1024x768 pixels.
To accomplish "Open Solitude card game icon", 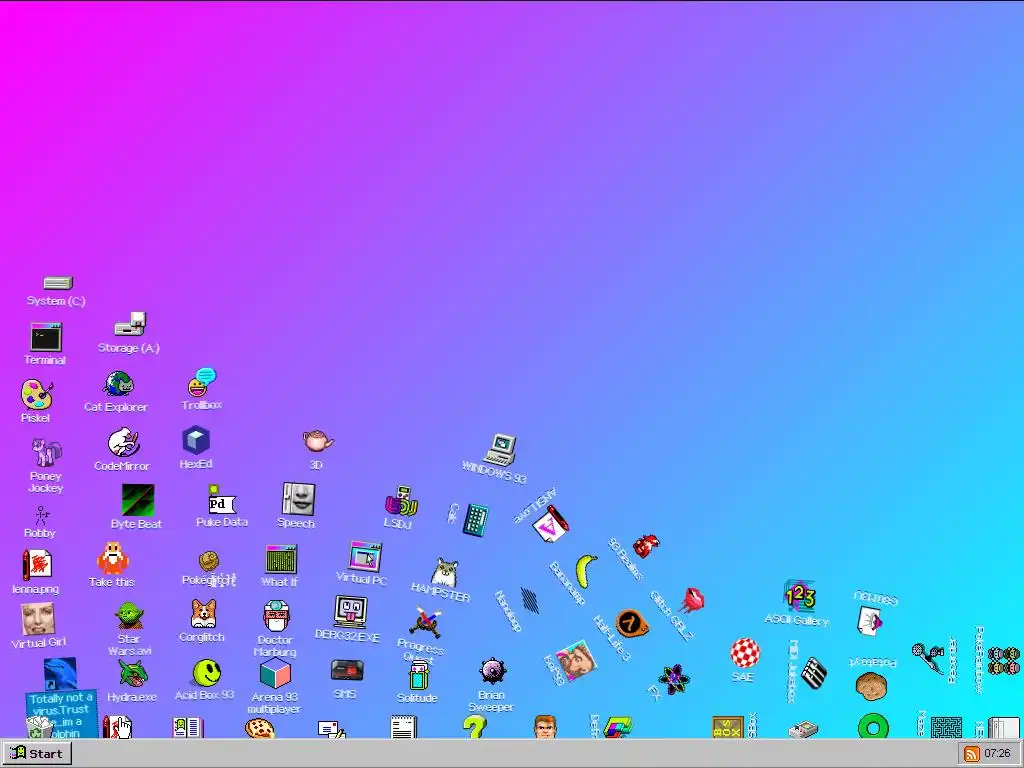I will coord(419,675).
